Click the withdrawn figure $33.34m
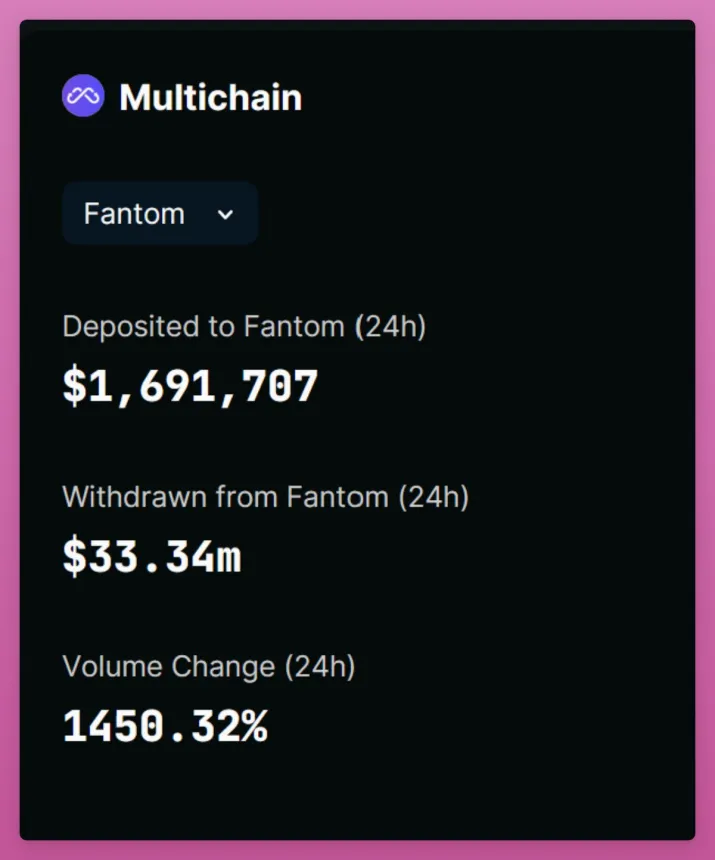The height and width of the screenshot is (860, 715). point(150,557)
